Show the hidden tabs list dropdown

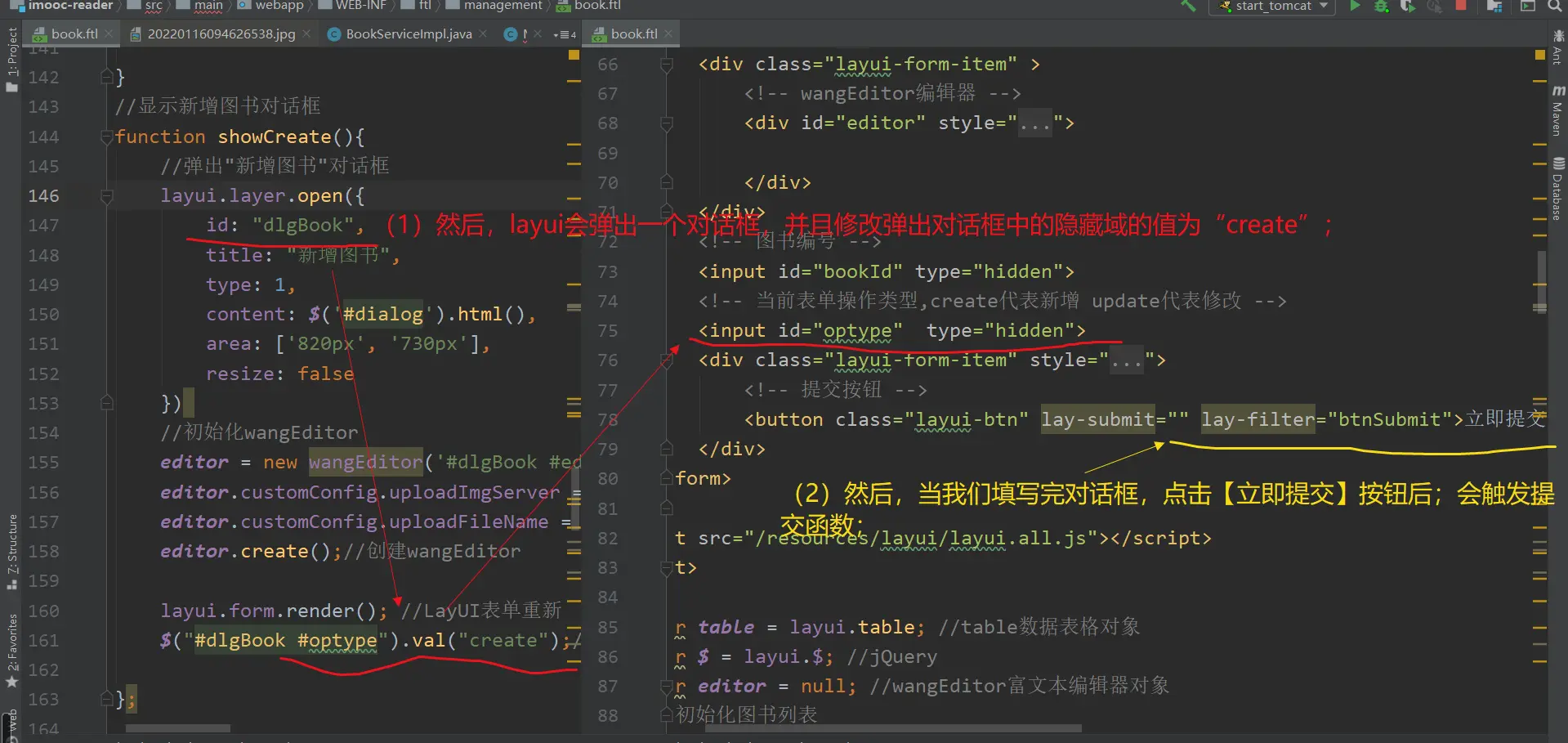(x=564, y=34)
